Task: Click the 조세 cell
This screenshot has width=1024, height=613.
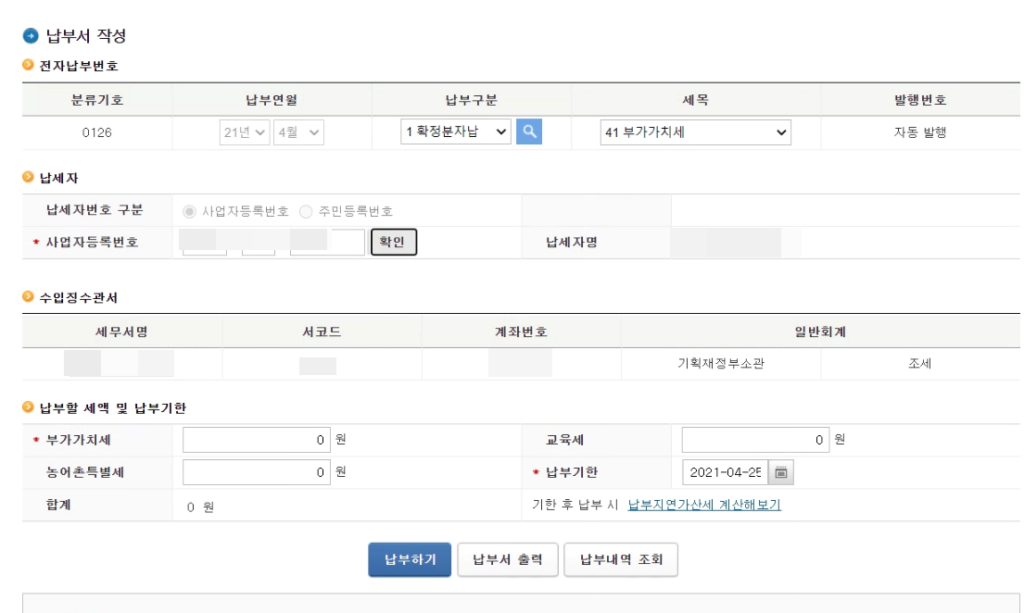Action: tap(920, 364)
